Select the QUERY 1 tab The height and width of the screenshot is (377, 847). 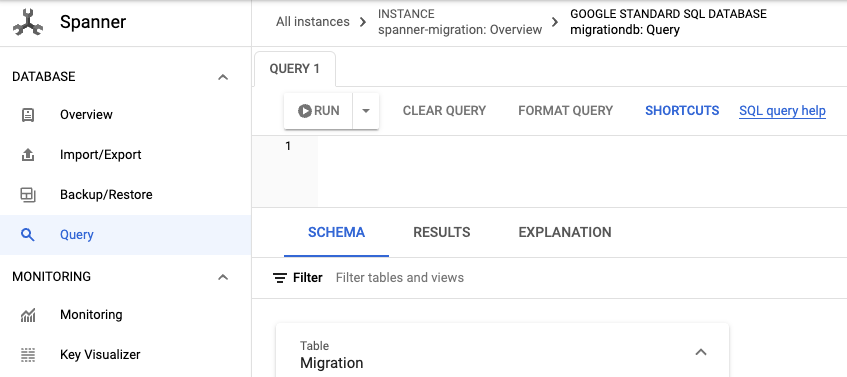[x=294, y=69]
